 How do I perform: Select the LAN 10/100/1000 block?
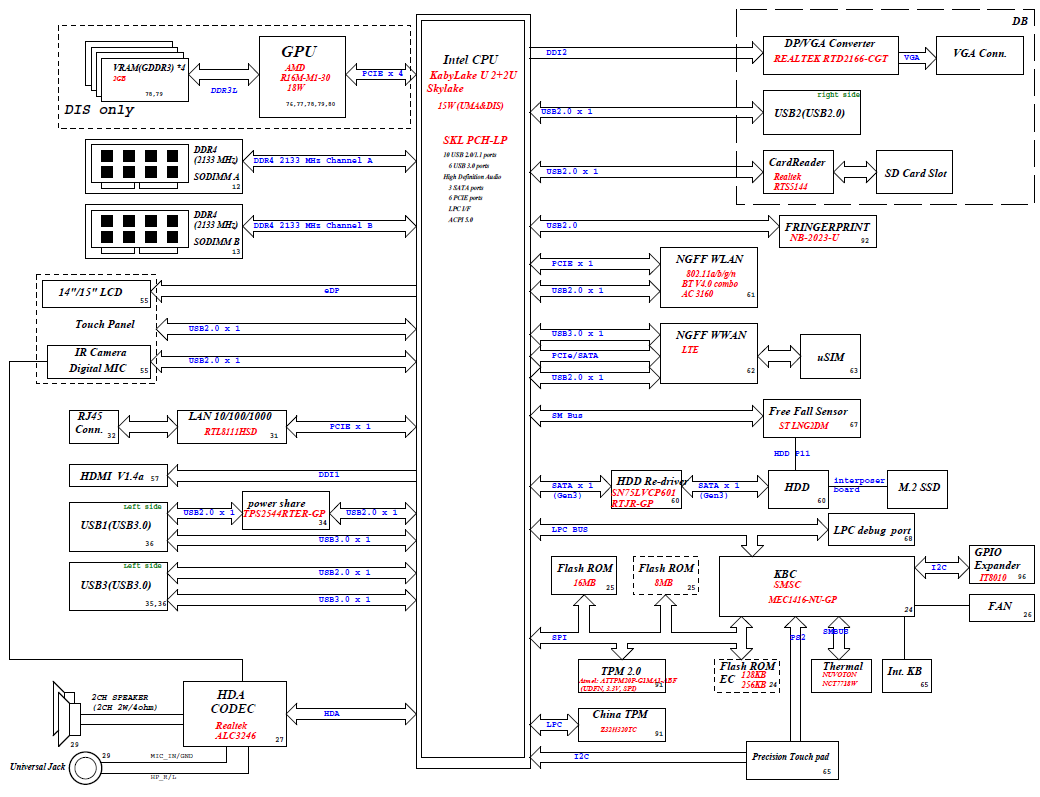click(232, 426)
